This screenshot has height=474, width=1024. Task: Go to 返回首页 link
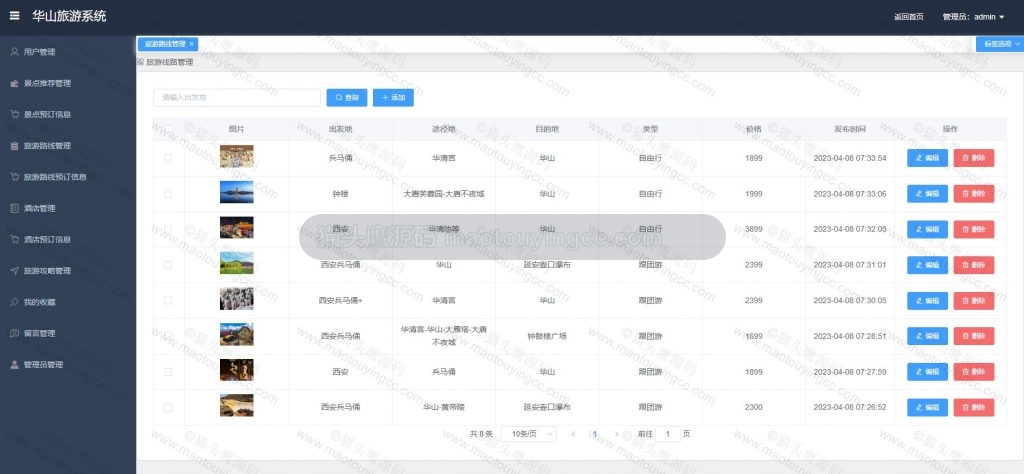click(x=908, y=17)
